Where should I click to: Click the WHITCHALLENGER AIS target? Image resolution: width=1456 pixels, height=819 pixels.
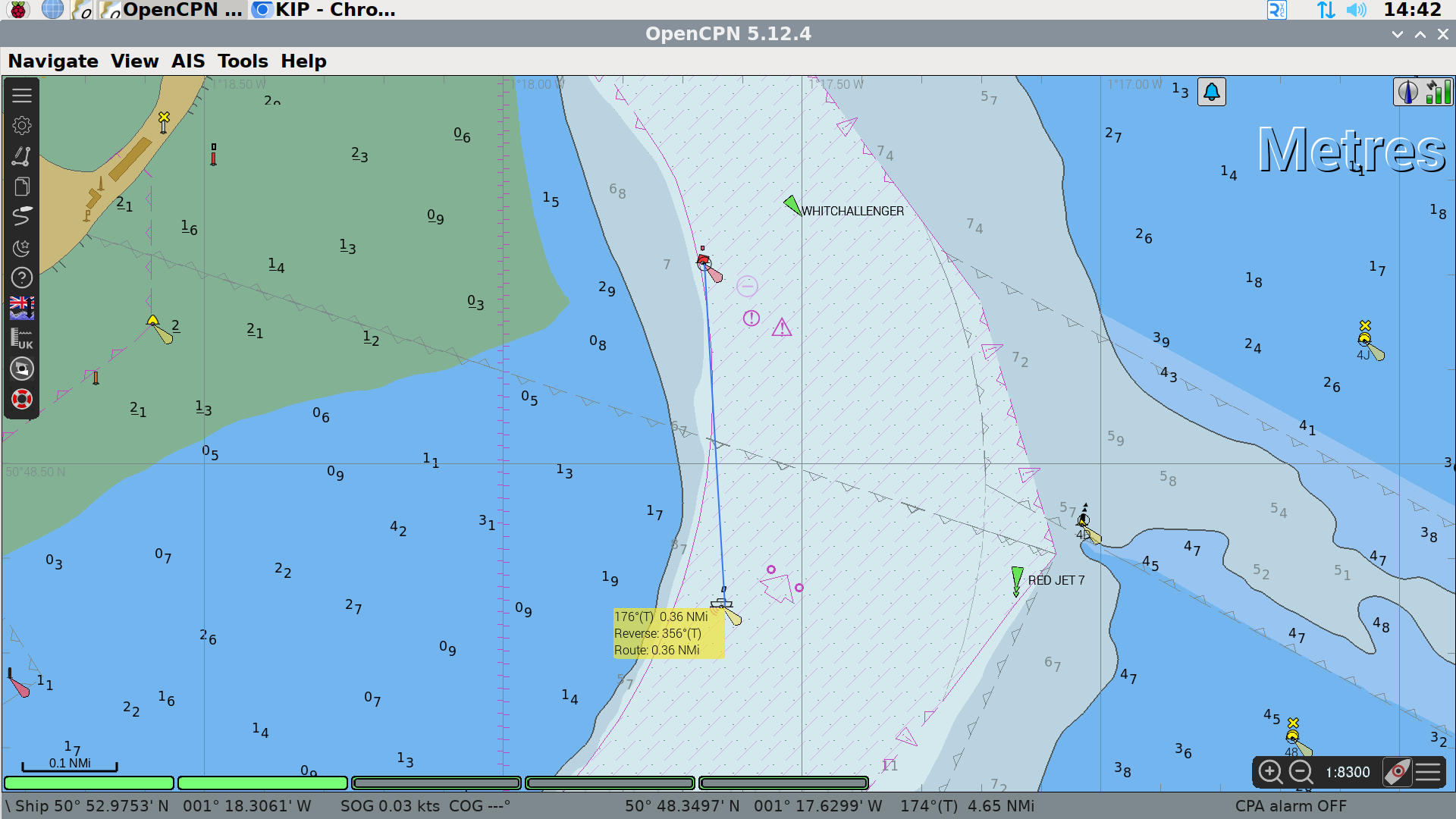click(x=792, y=206)
